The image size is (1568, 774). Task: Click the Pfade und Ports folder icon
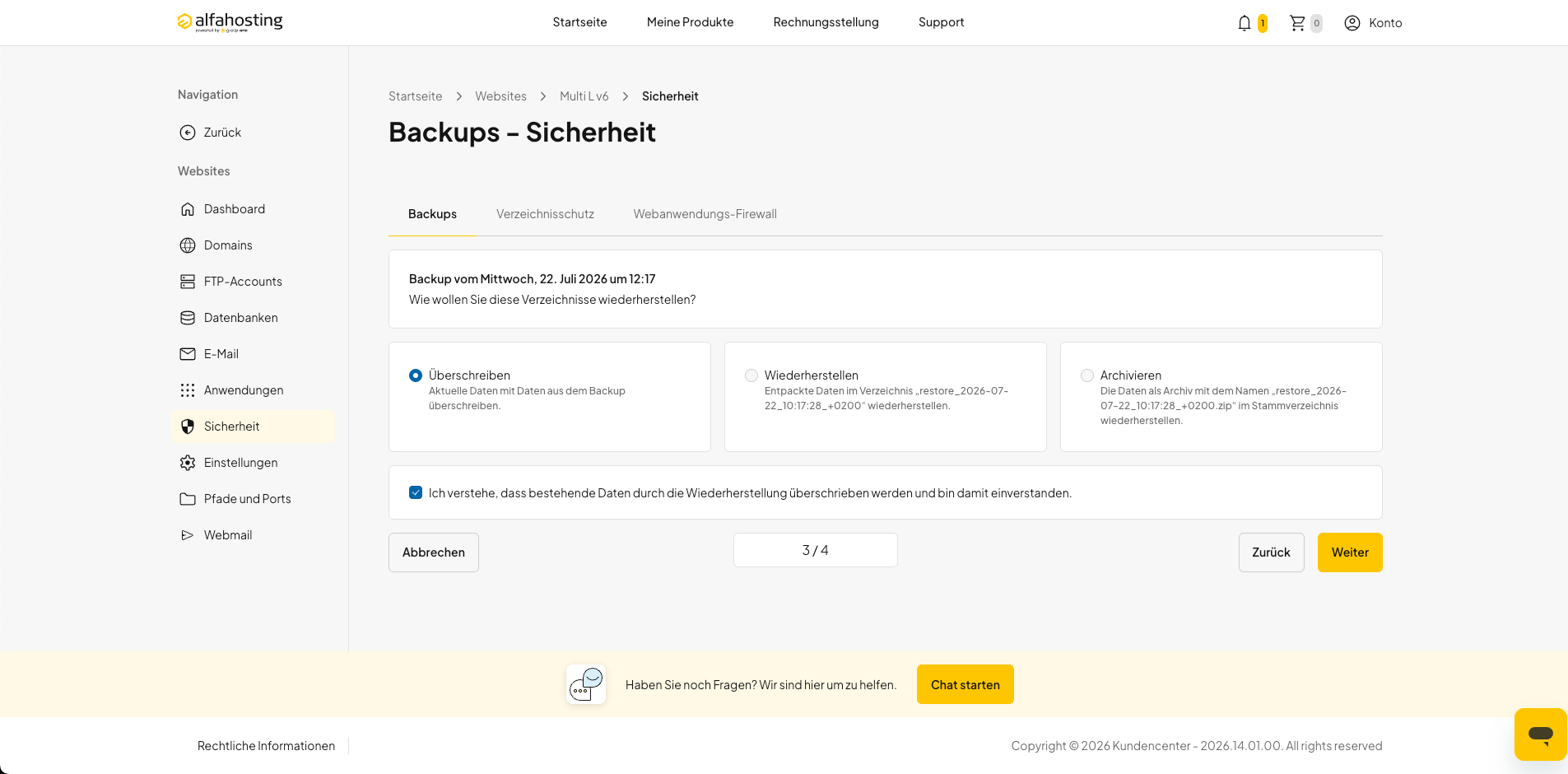pyautogui.click(x=188, y=499)
